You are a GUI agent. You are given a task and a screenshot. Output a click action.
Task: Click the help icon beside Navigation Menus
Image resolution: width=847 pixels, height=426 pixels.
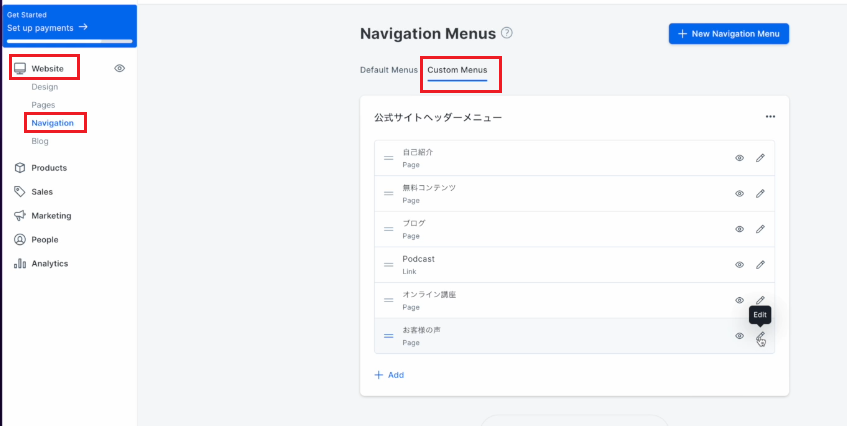(507, 33)
